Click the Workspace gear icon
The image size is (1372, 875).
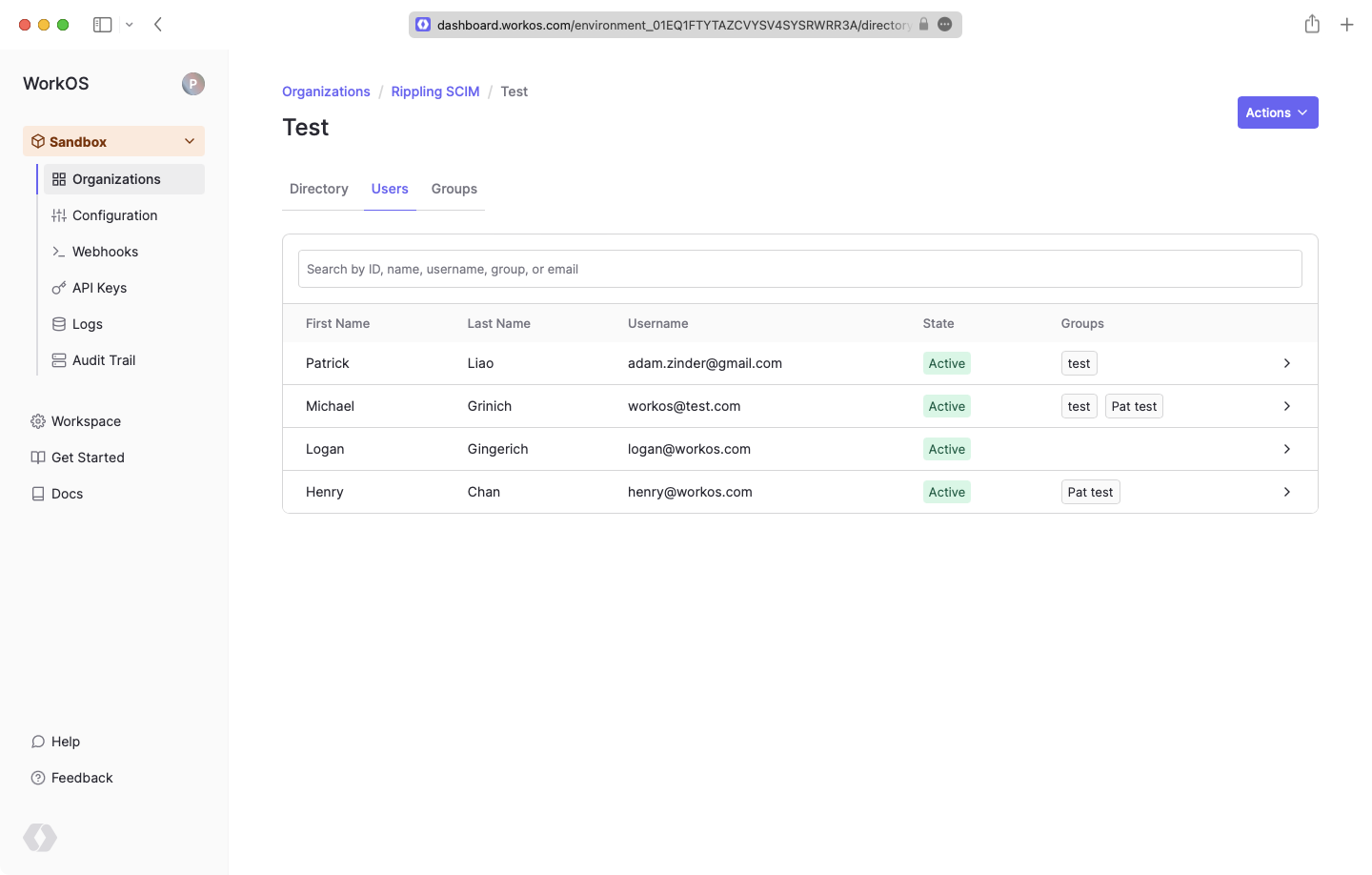click(38, 421)
